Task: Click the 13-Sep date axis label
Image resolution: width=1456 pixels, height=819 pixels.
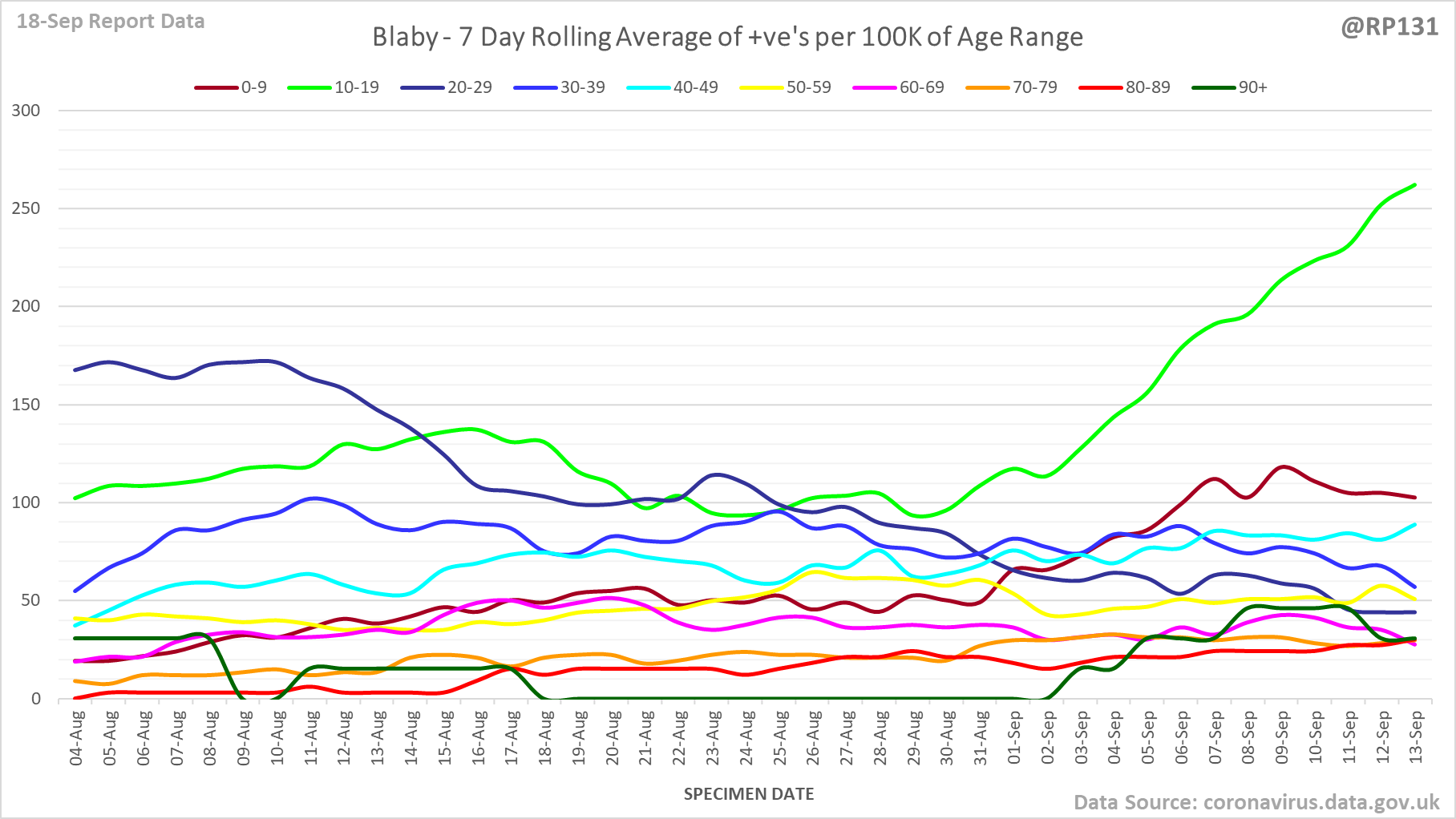Action: click(x=1416, y=737)
